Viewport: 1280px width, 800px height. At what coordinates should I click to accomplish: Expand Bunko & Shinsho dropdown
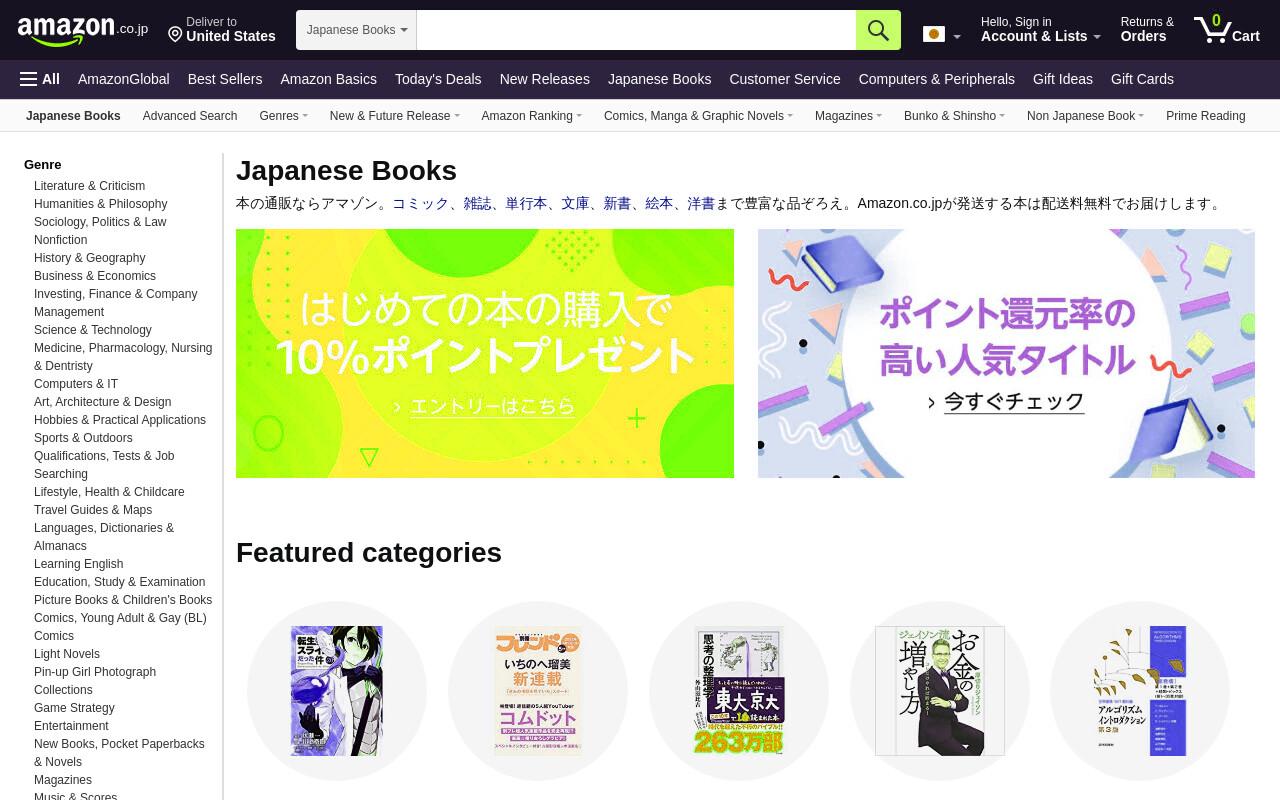954,116
